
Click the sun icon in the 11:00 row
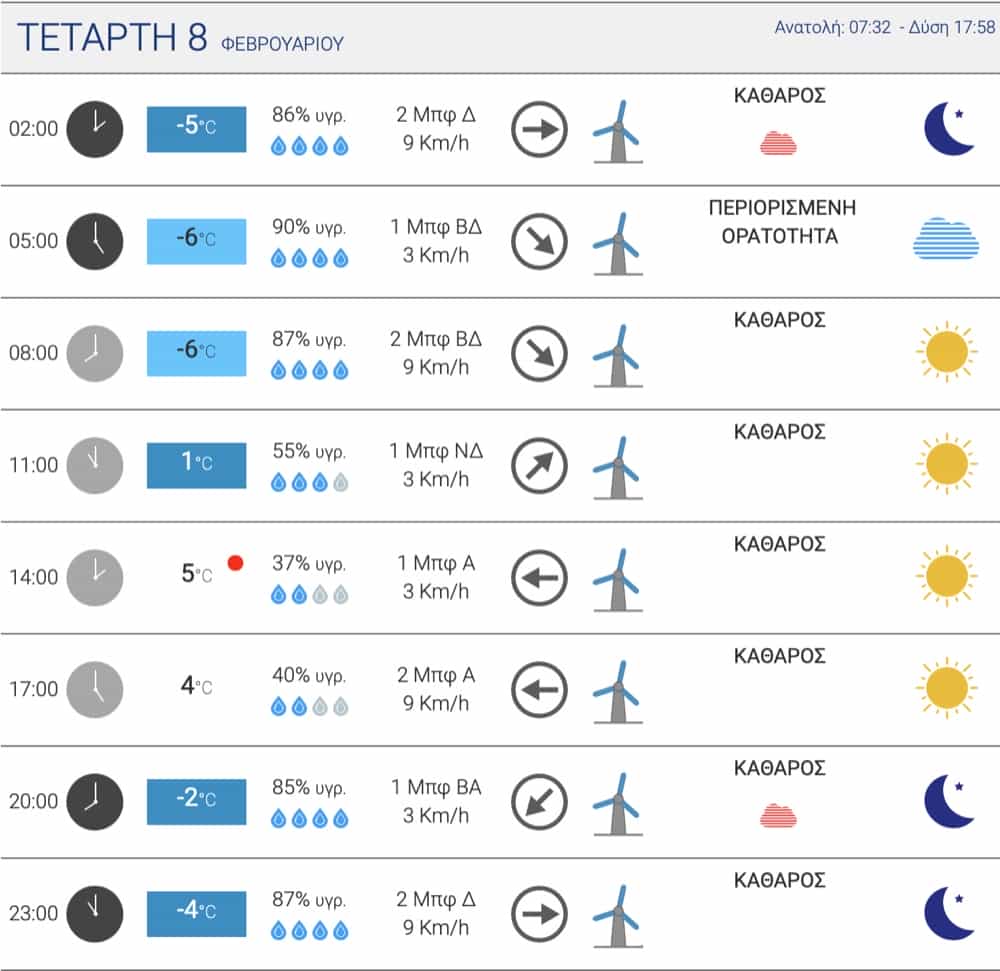[946, 464]
